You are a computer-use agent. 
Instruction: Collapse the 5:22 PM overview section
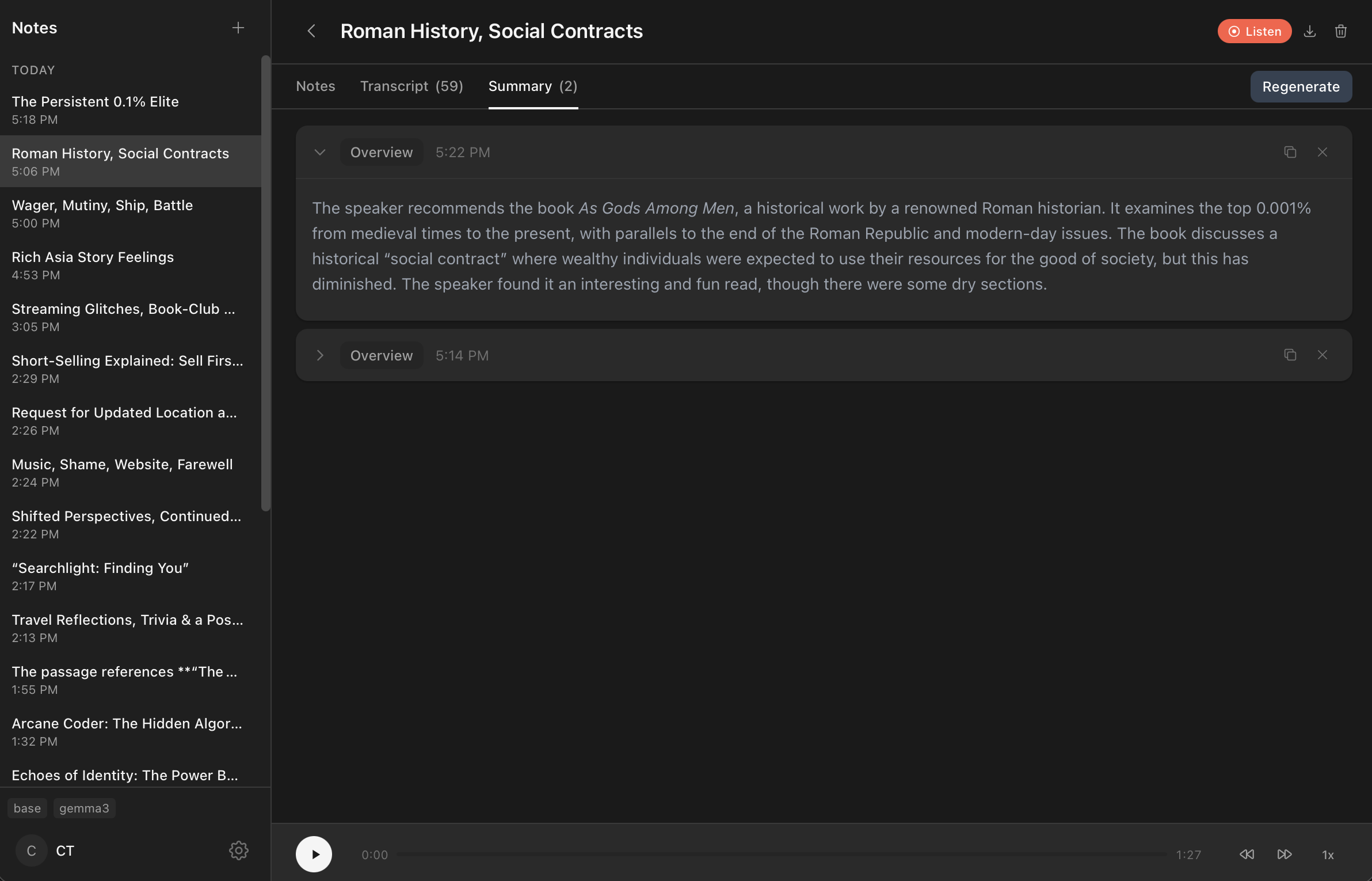point(320,152)
